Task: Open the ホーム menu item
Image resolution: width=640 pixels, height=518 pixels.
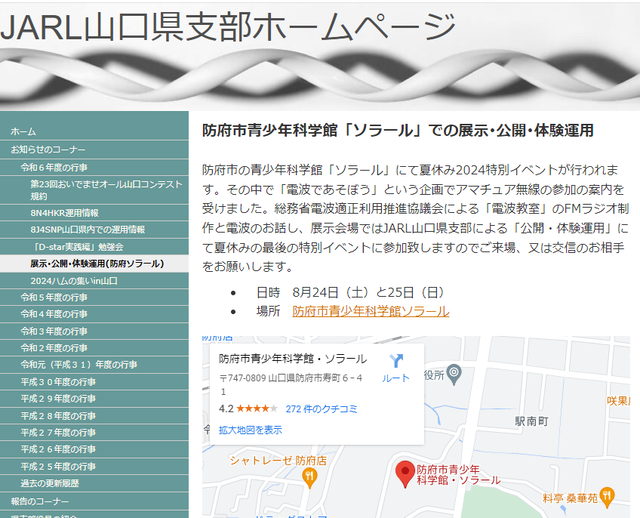Action: pyautogui.click(x=94, y=131)
